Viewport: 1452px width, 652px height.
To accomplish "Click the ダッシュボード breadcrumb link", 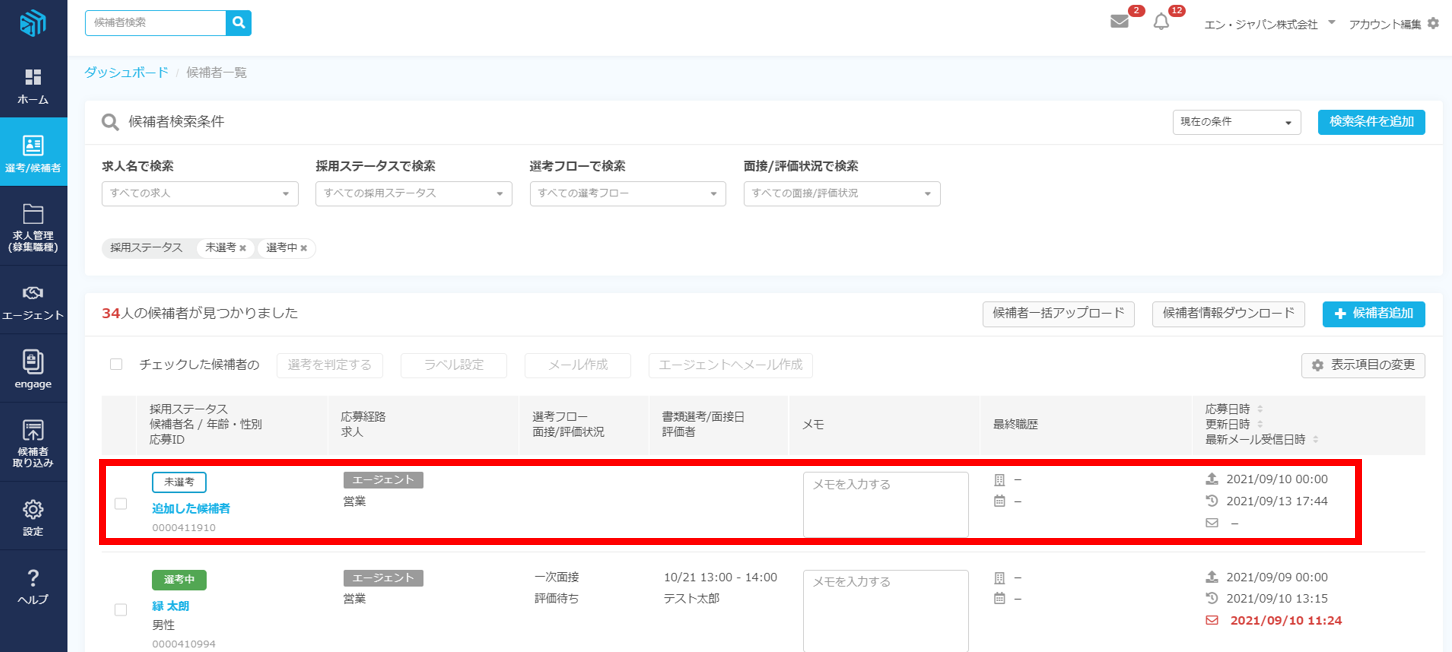I will click(126, 72).
